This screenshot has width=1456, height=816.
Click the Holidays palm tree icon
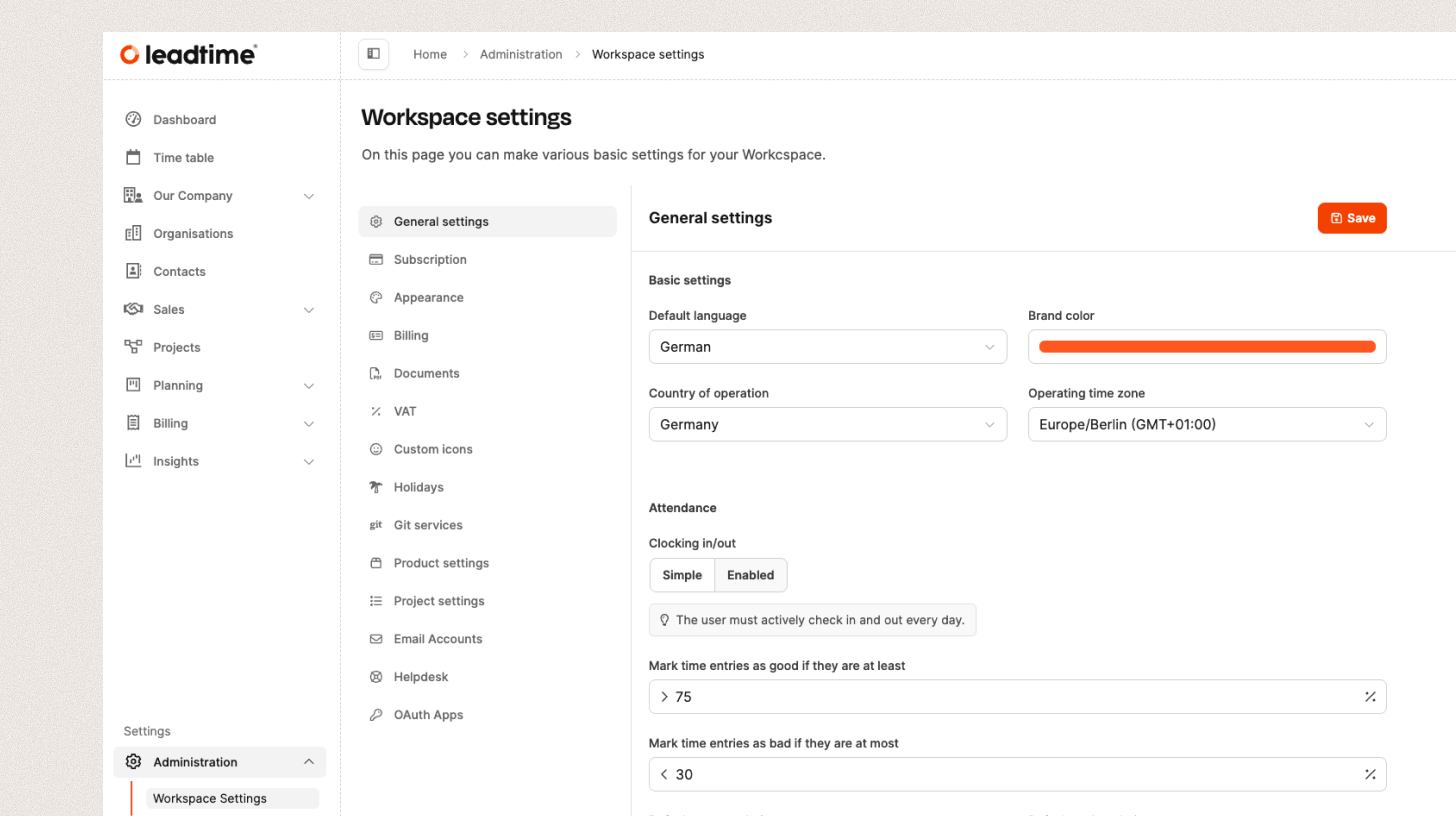pos(376,488)
